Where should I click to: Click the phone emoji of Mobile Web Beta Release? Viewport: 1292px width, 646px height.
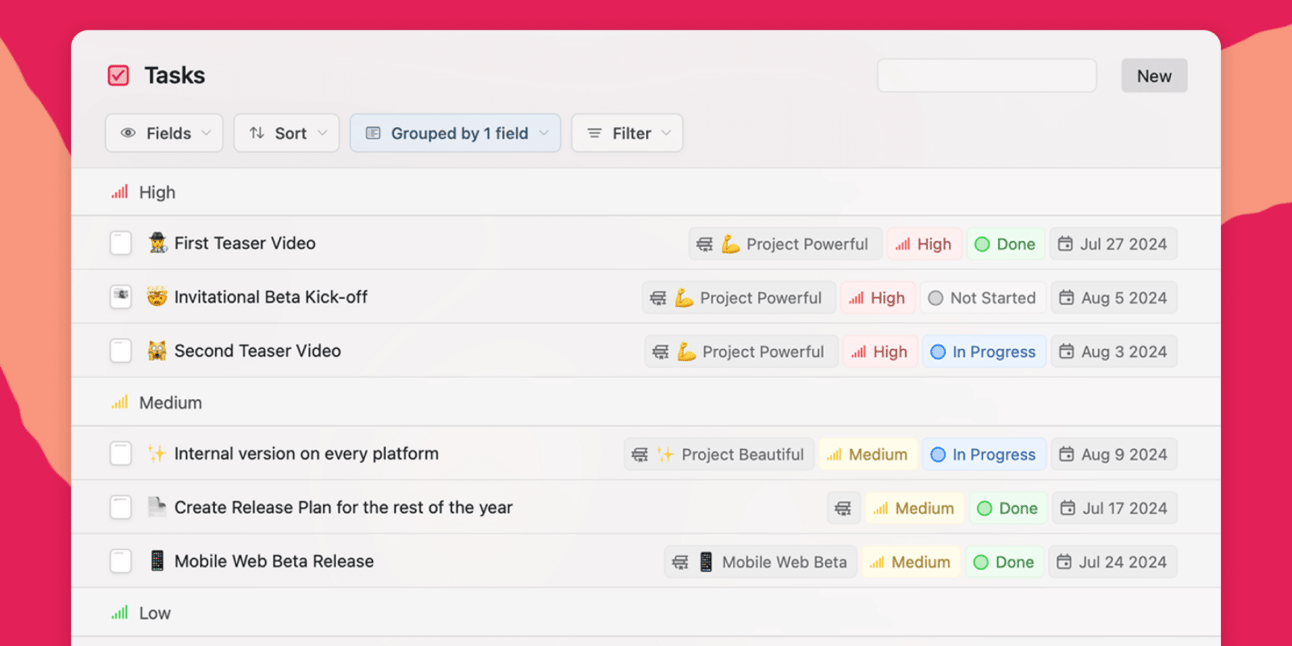[157, 561]
